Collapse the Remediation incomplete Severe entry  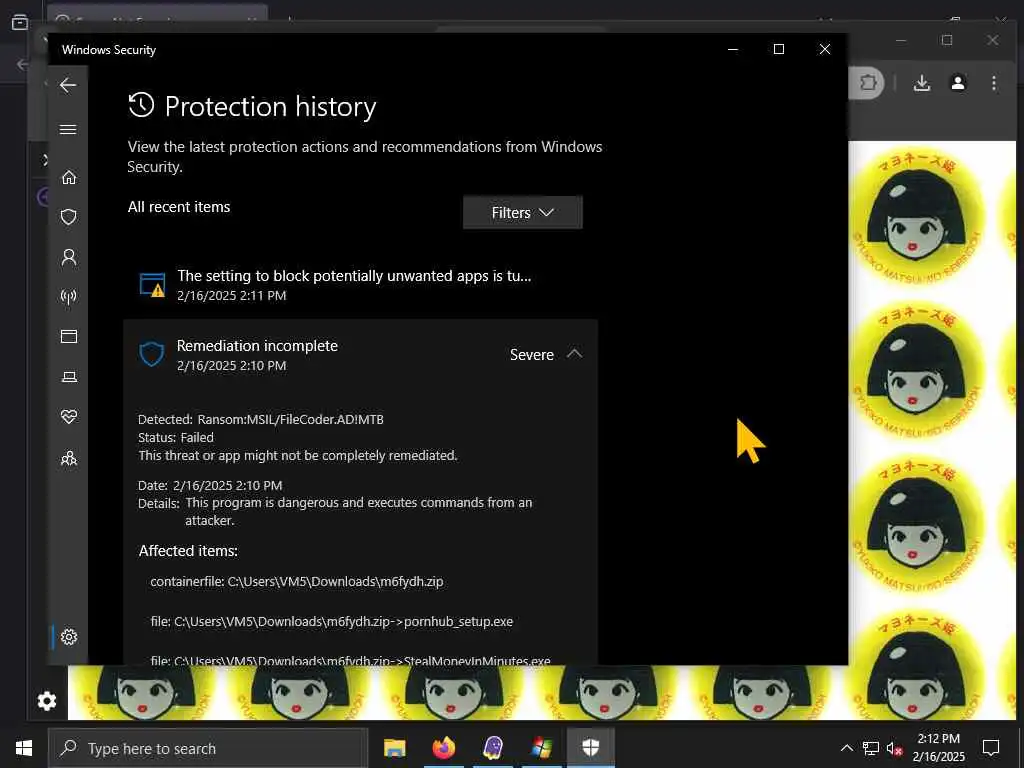click(575, 354)
